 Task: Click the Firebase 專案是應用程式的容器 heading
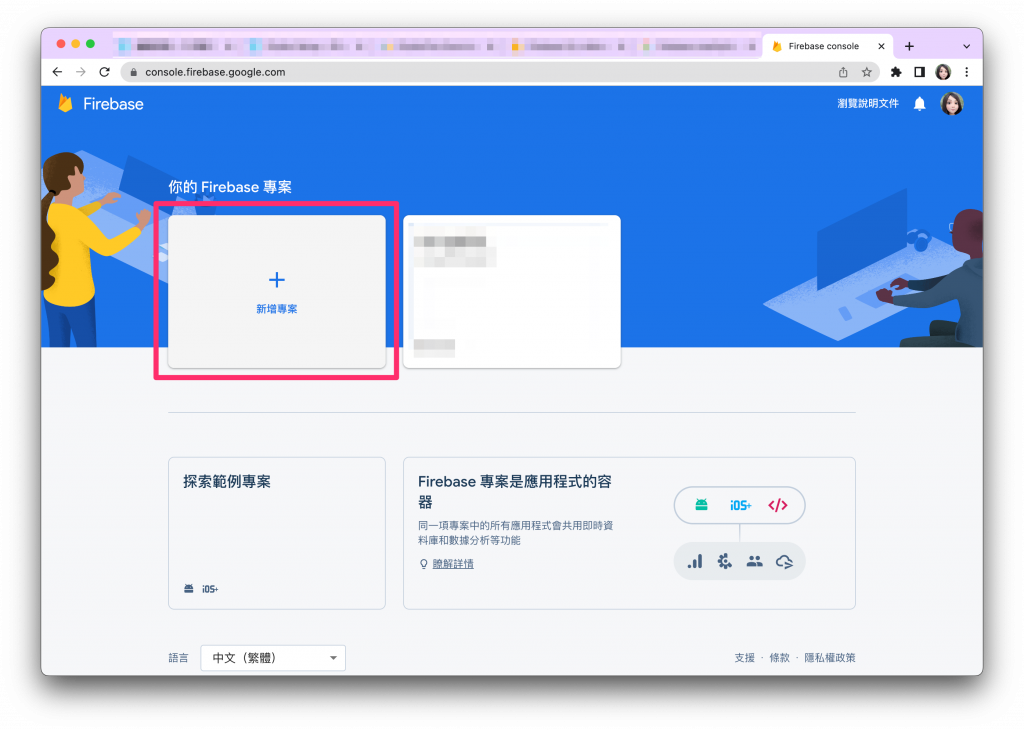coord(515,492)
